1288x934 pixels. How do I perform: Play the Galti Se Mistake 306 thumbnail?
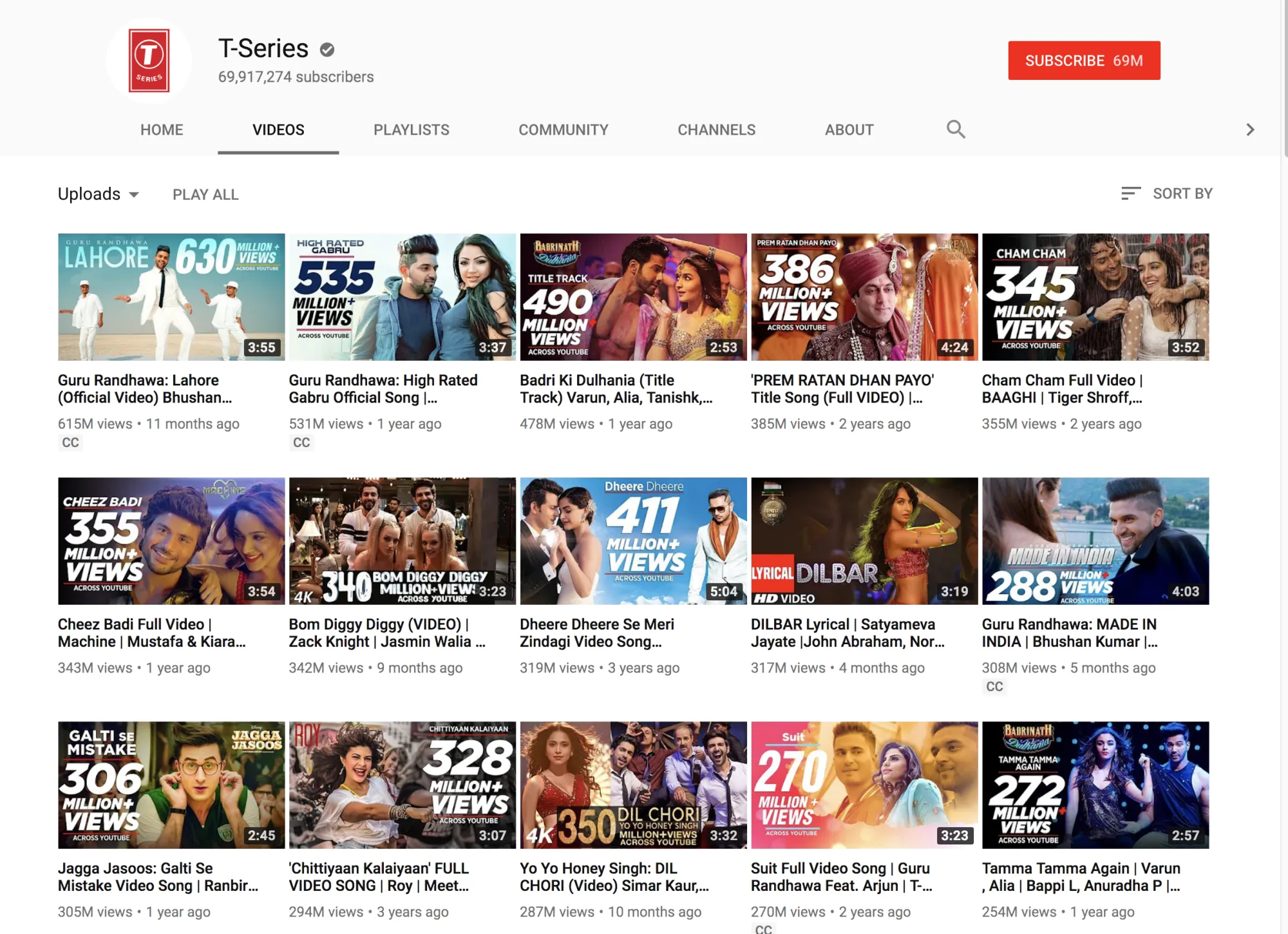pyautogui.click(x=171, y=785)
